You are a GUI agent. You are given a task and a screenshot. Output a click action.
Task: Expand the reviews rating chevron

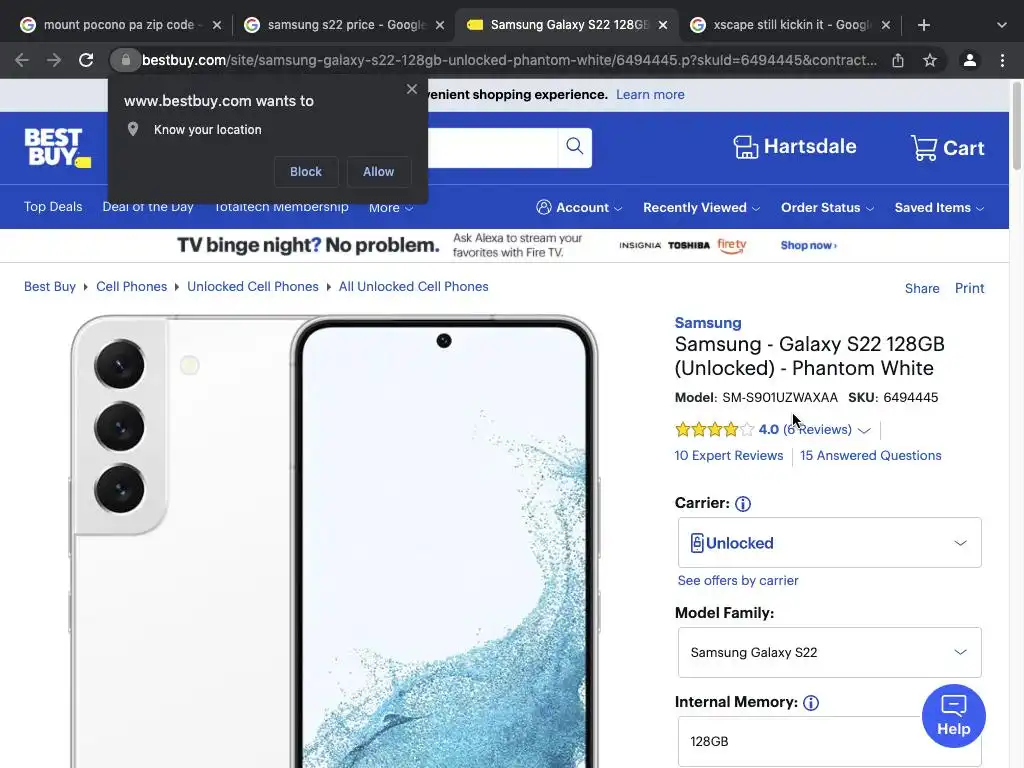tap(864, 430)
